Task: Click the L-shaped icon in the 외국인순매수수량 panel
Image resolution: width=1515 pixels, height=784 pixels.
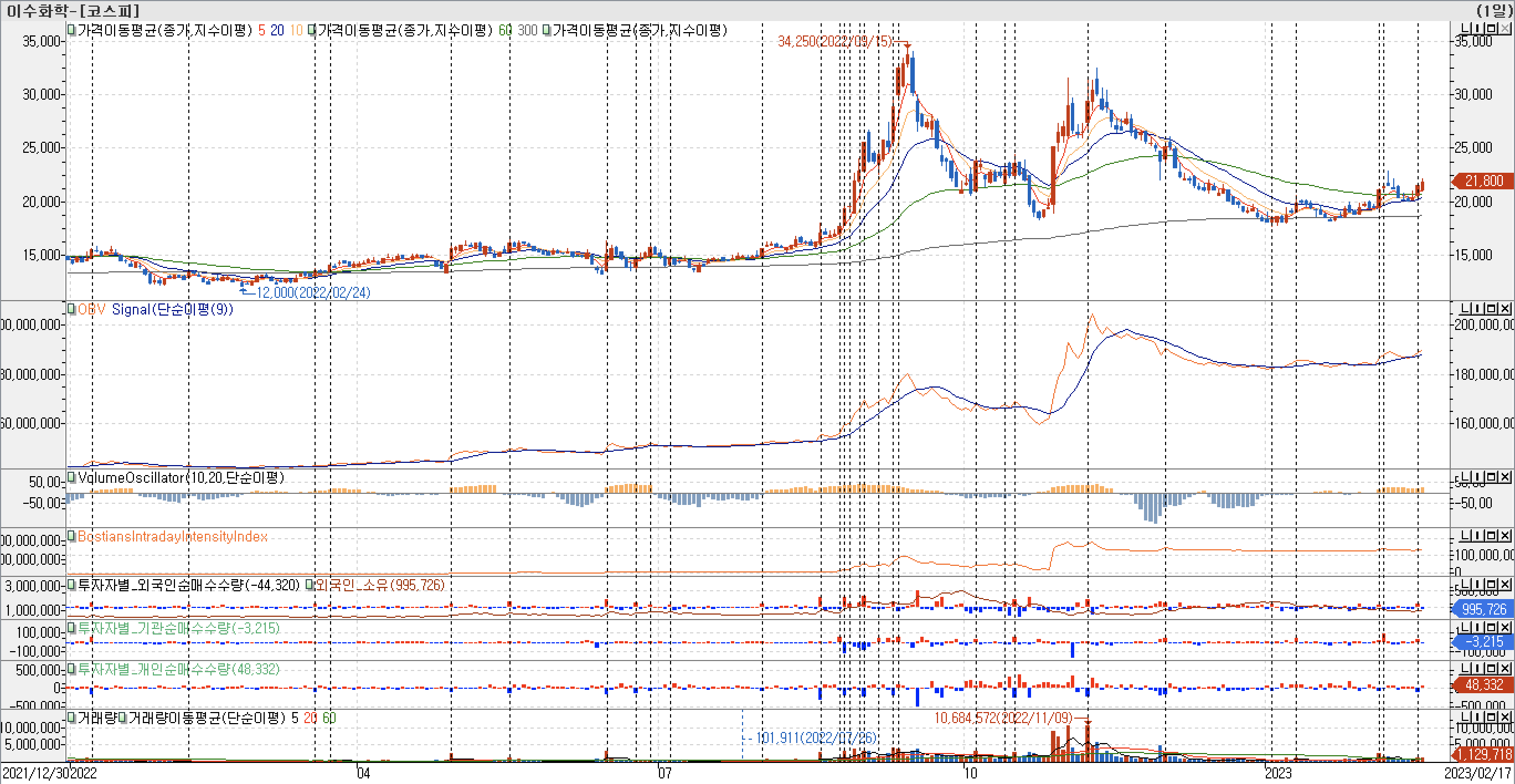Action: 1467,585
